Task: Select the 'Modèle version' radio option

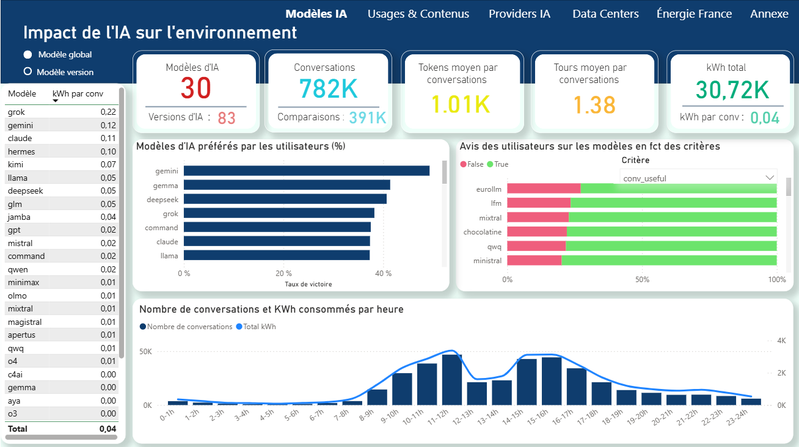Action: click(26, 72)
